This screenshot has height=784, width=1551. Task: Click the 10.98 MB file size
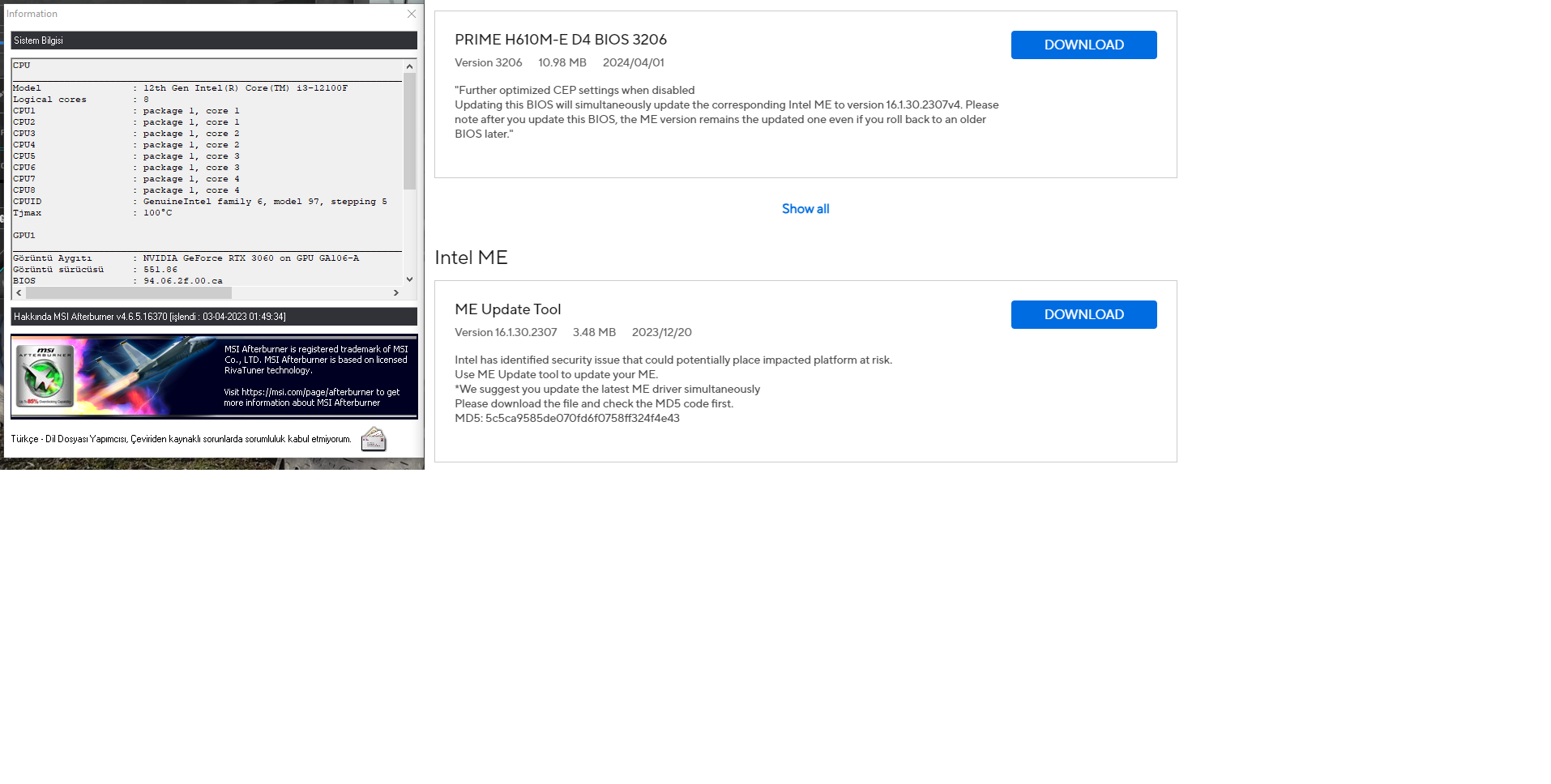[x=562, y=62]
